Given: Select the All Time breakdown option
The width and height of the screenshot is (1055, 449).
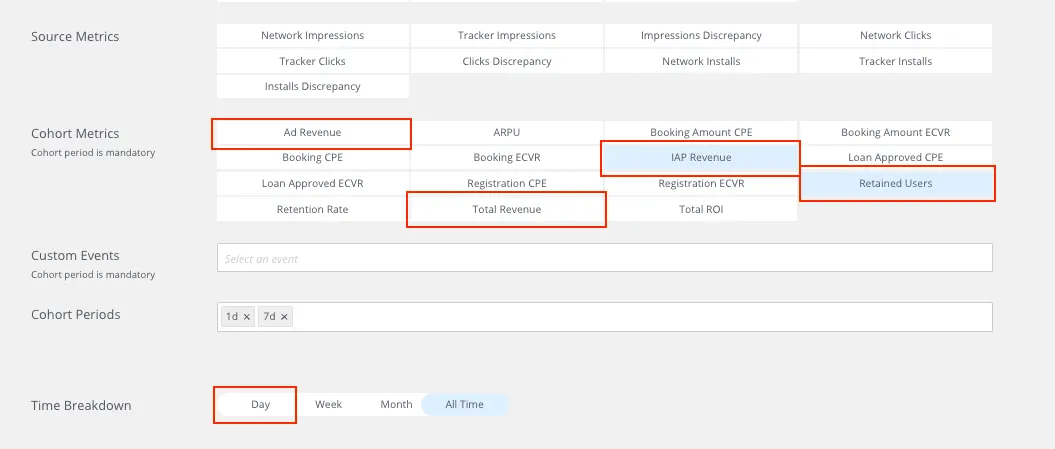Looking at the screenshot, I should click(x=464, y=405).
